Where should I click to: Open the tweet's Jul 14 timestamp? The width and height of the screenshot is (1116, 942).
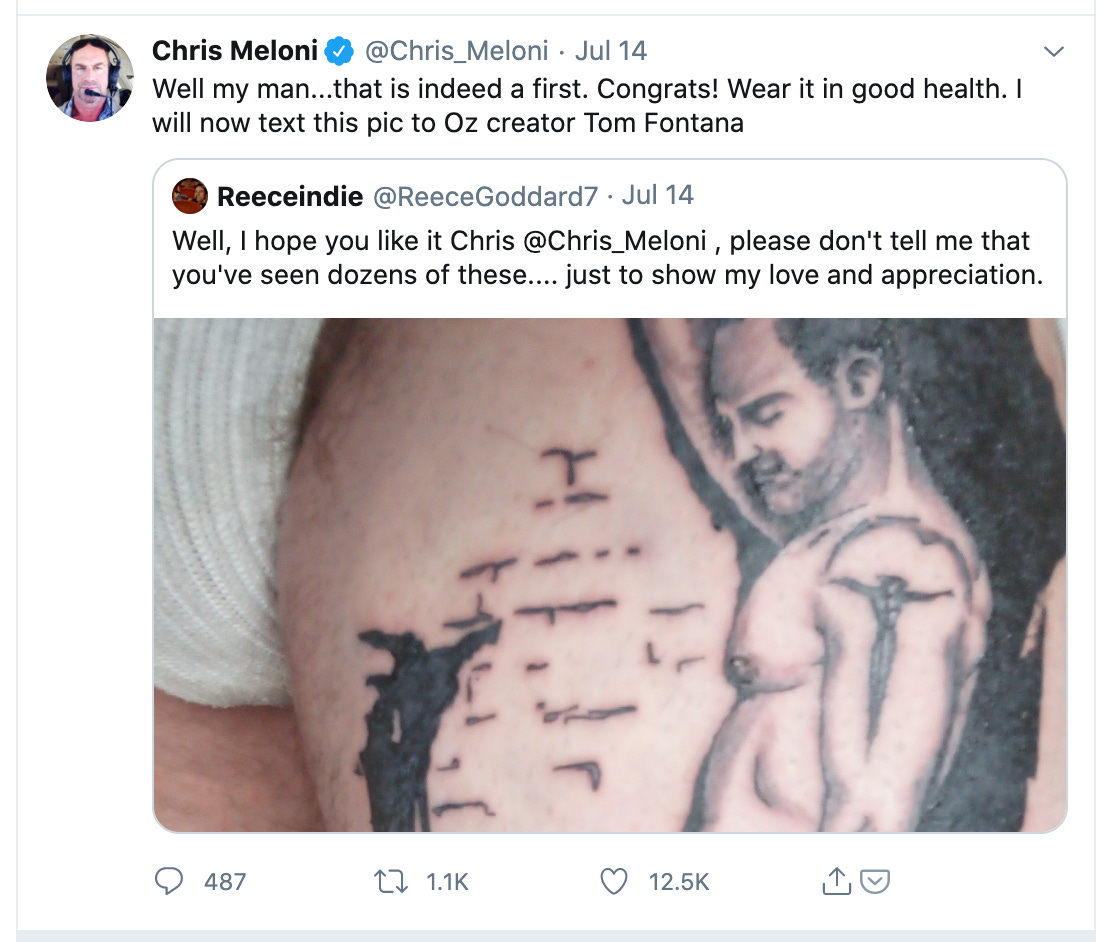pyautogui.click(x=611, y=51)
